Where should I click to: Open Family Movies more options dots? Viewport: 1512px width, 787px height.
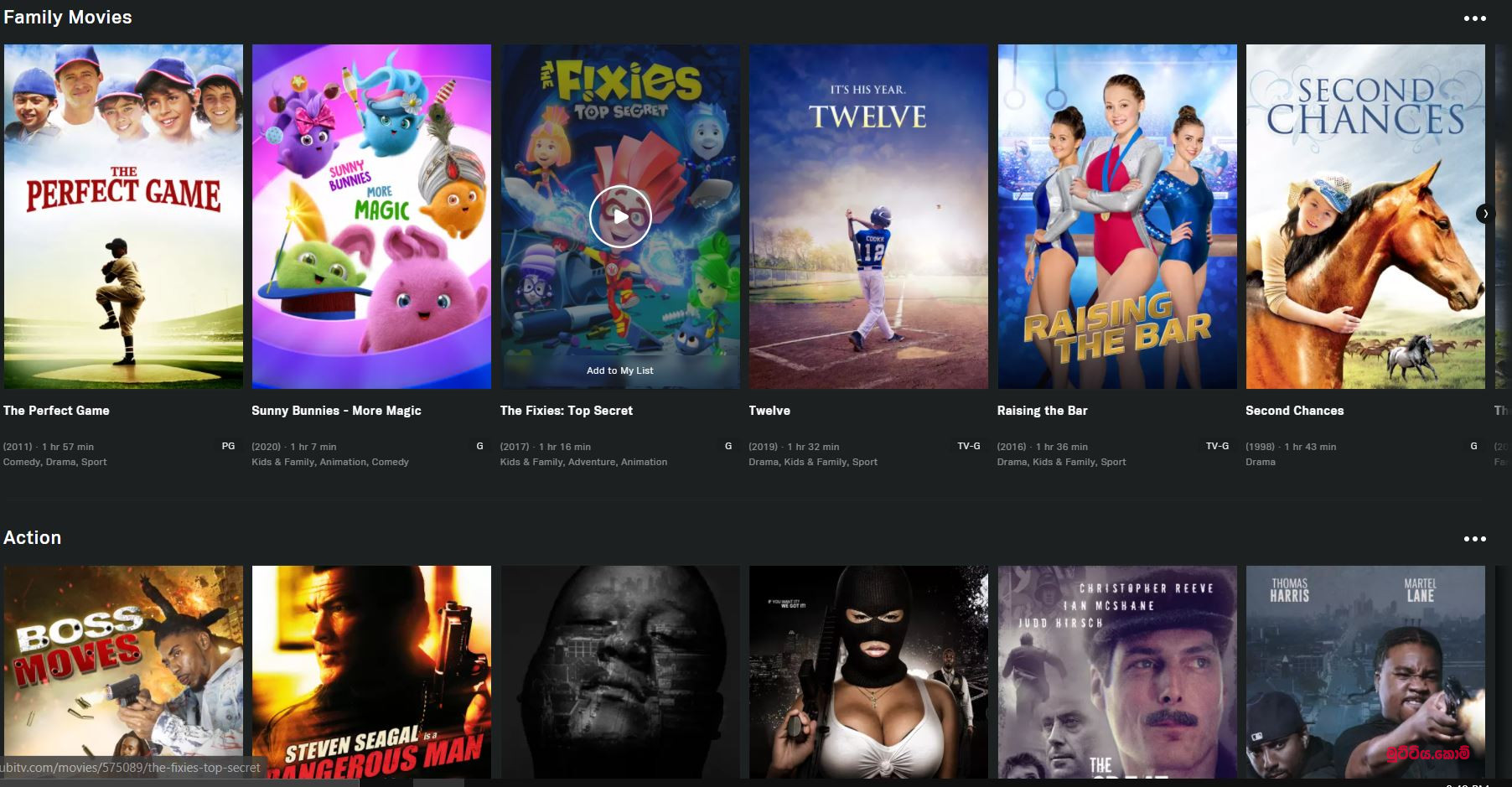pyautogui.click(x=1474, y=18)
